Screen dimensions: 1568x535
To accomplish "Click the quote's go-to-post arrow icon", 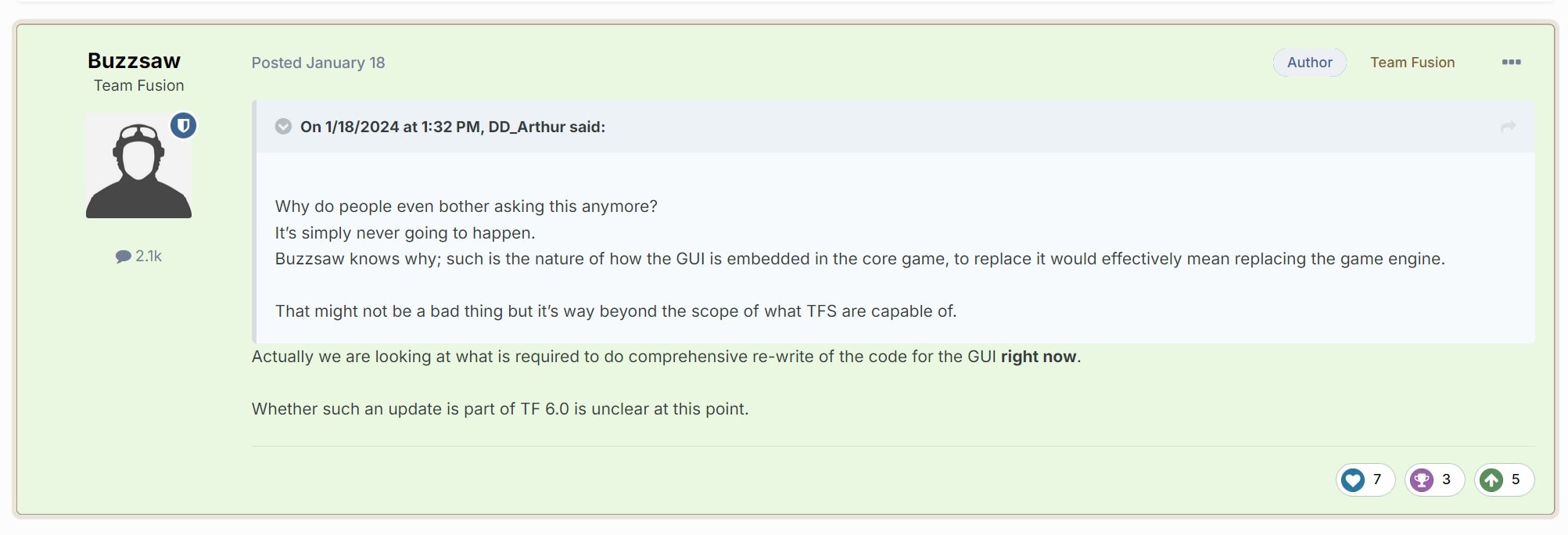I will coord(1508,127).
